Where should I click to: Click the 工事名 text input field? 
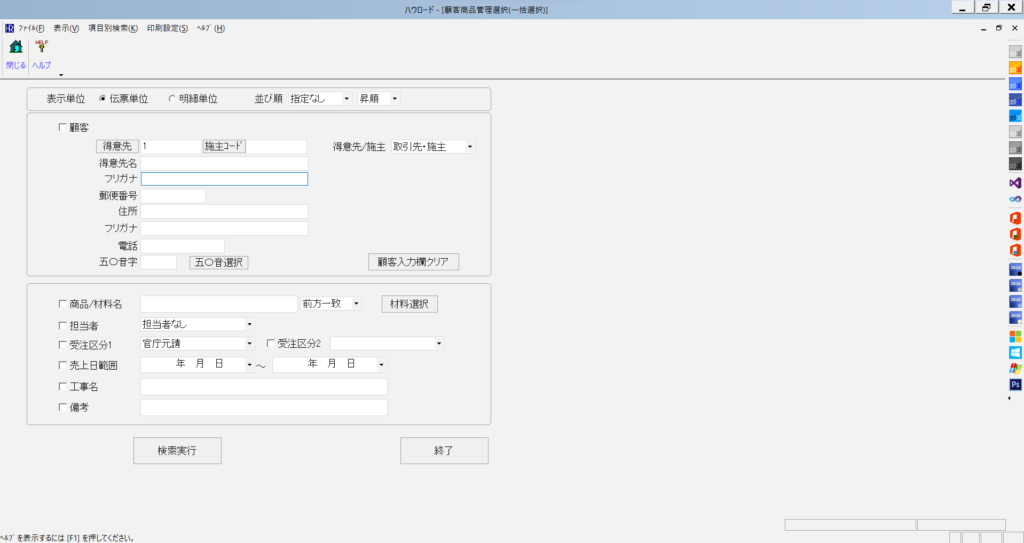(263, 387)
